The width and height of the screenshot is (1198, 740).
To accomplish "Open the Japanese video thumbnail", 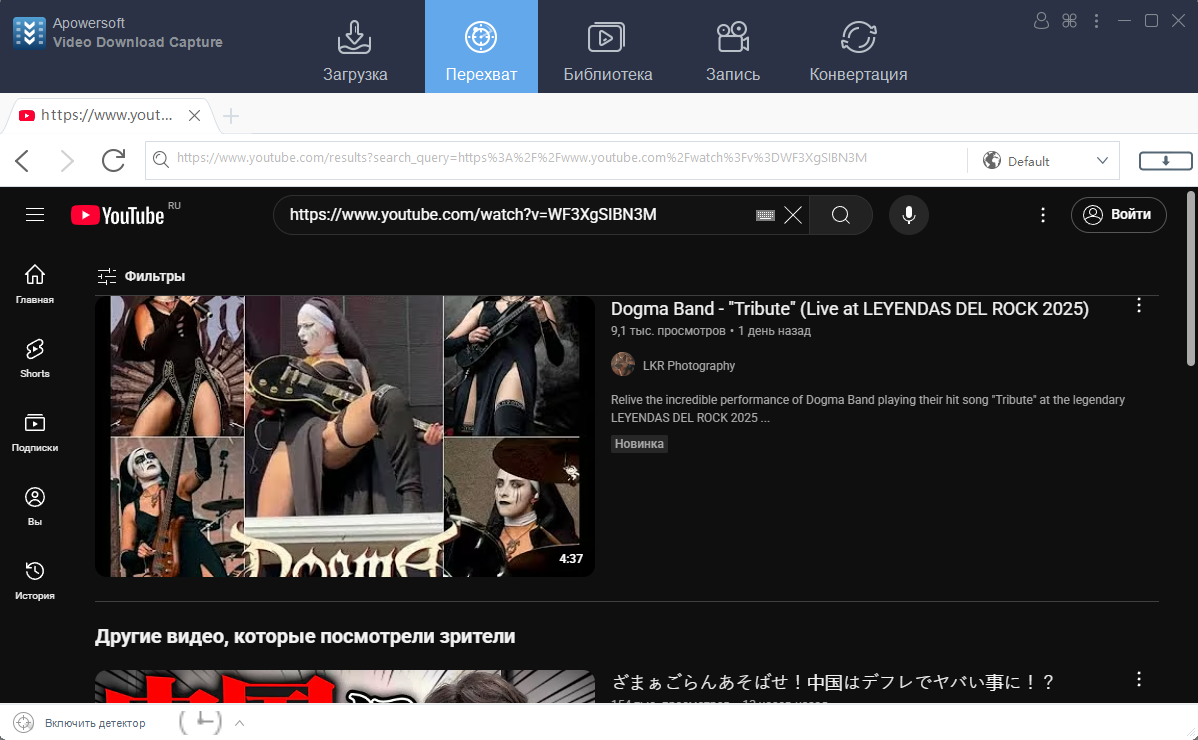I will (345, 687).
